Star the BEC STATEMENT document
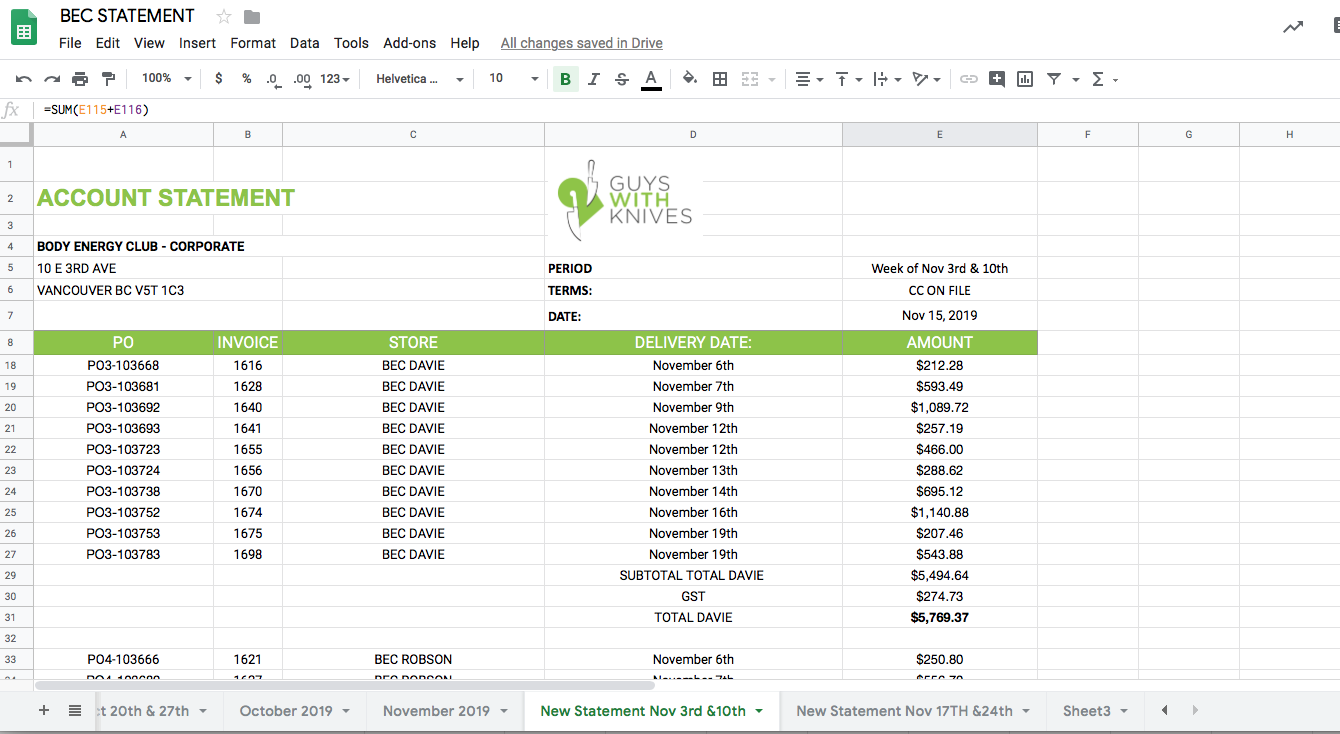 point(224,17)
